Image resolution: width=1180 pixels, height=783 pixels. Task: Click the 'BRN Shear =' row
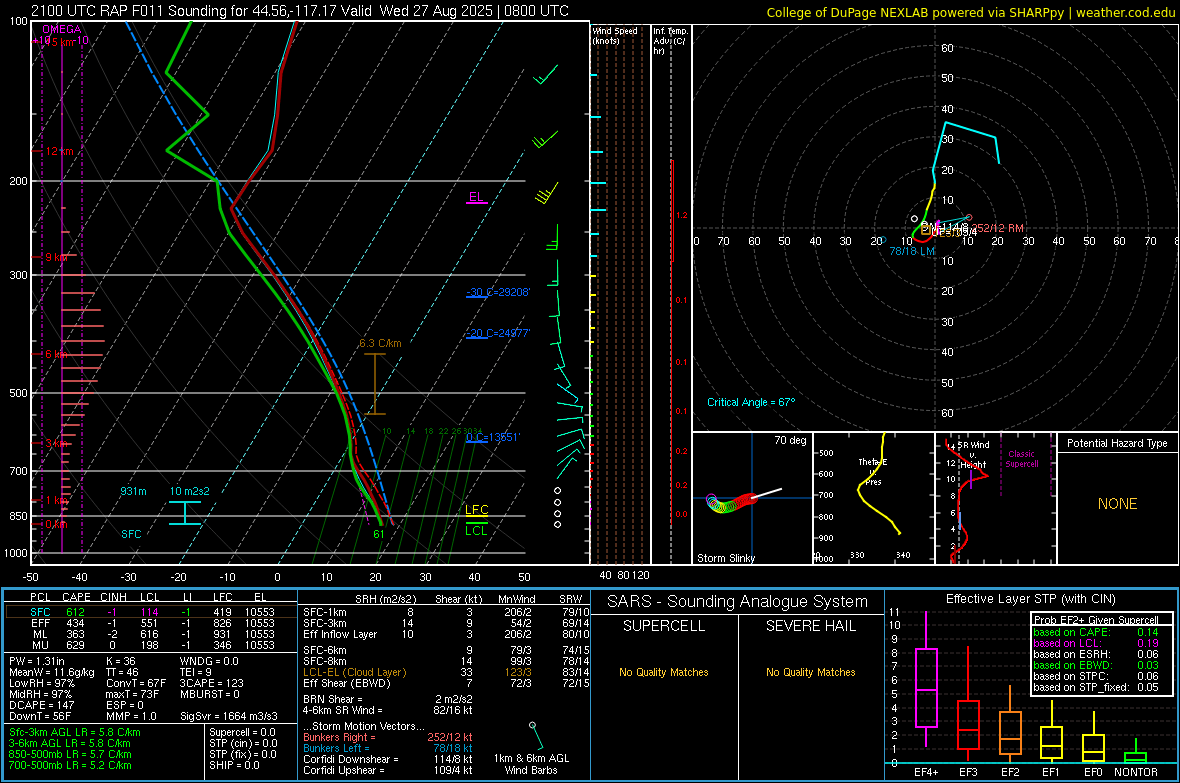(388, 699)
